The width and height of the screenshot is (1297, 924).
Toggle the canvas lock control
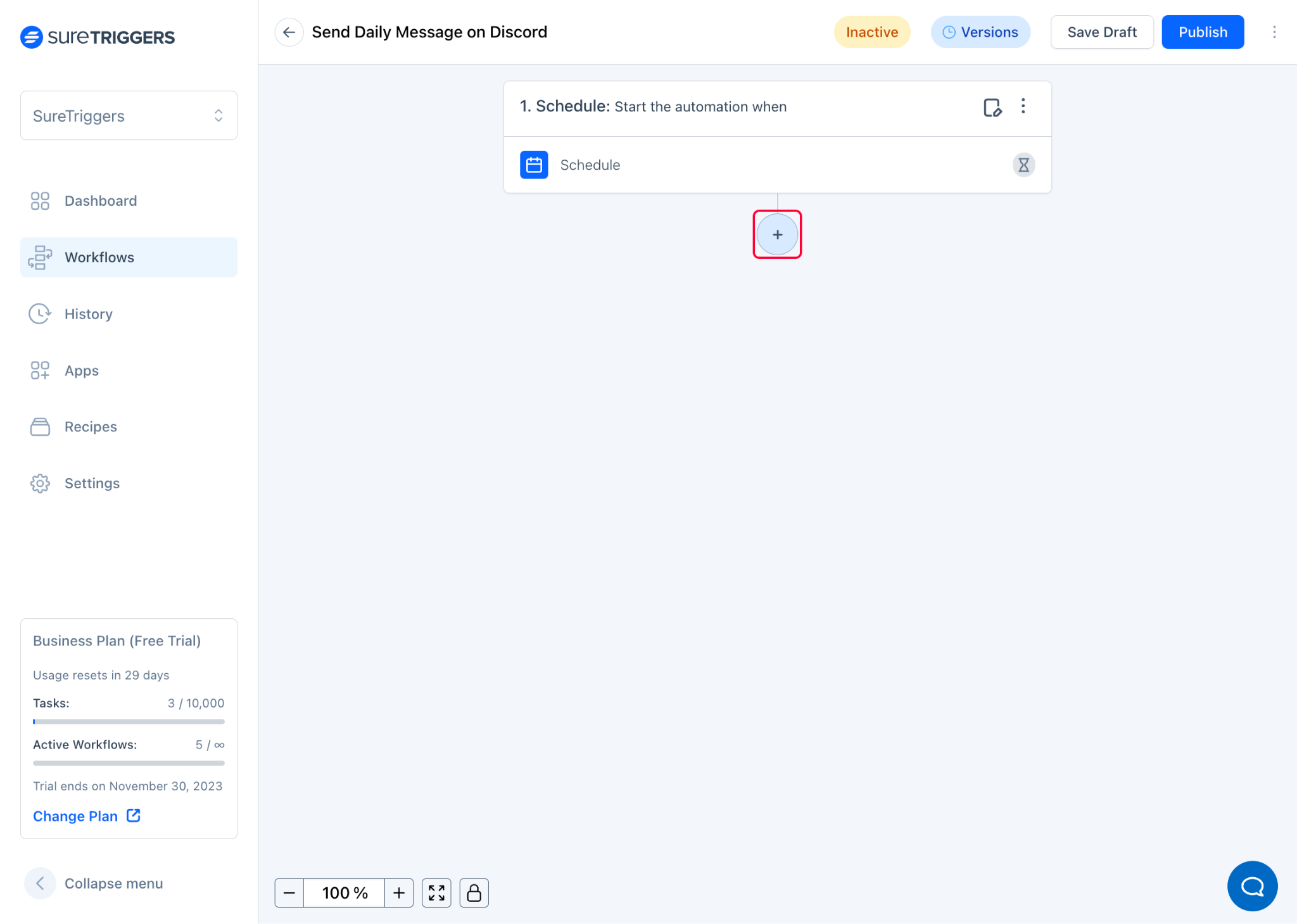click(x=474, y=892)
